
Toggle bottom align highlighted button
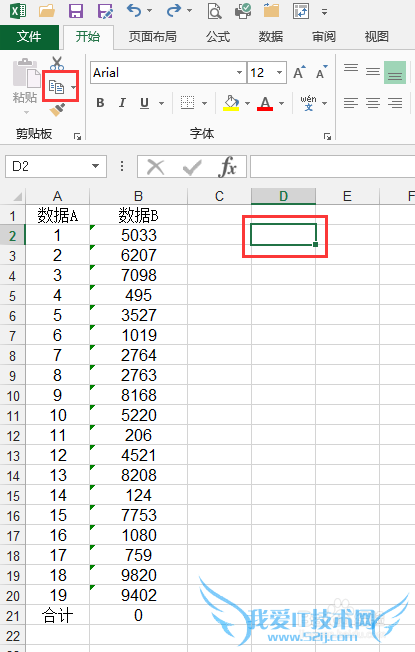(395, 72)
